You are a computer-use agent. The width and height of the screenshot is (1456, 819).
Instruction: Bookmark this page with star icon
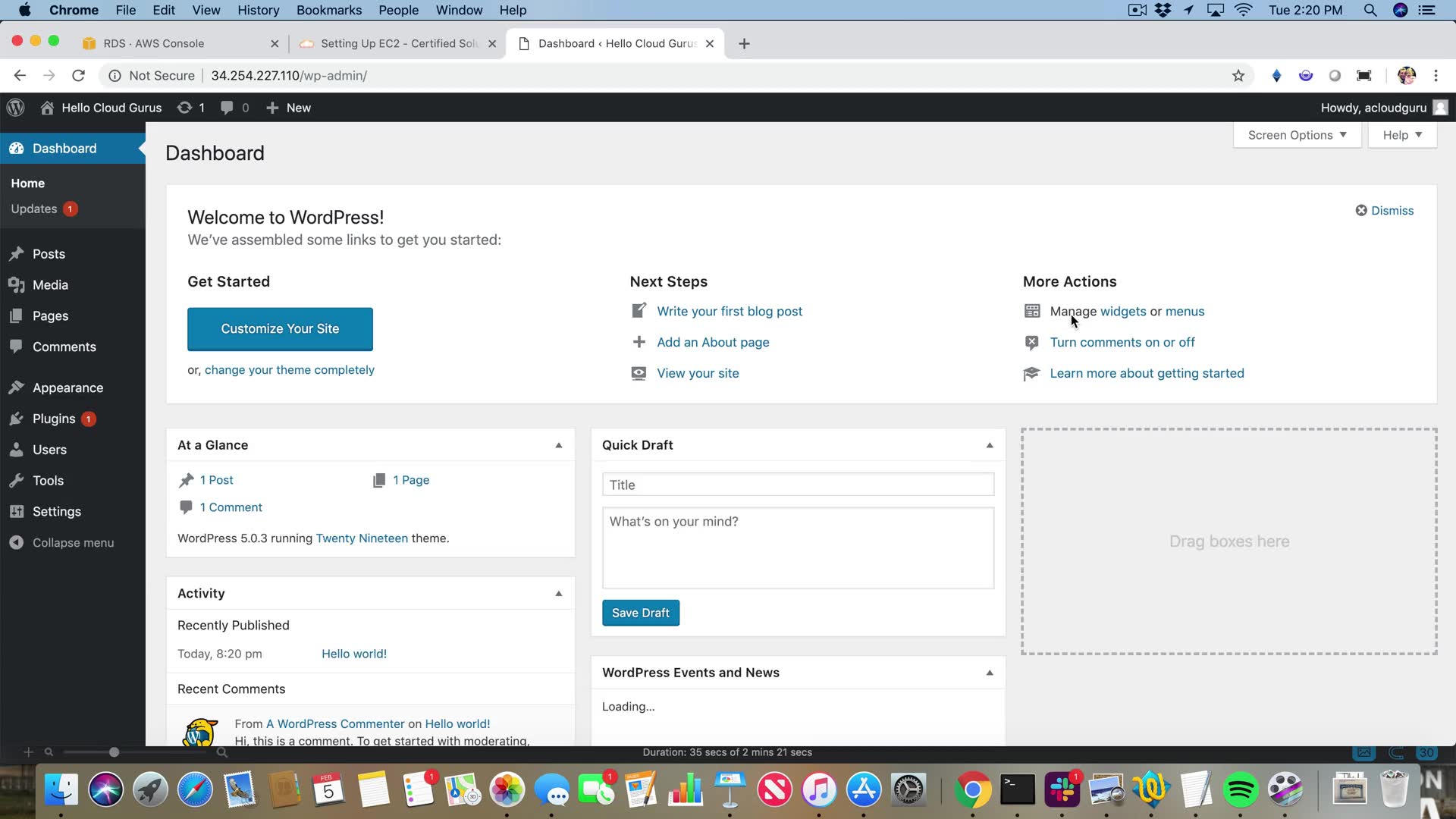(1238, 76)
